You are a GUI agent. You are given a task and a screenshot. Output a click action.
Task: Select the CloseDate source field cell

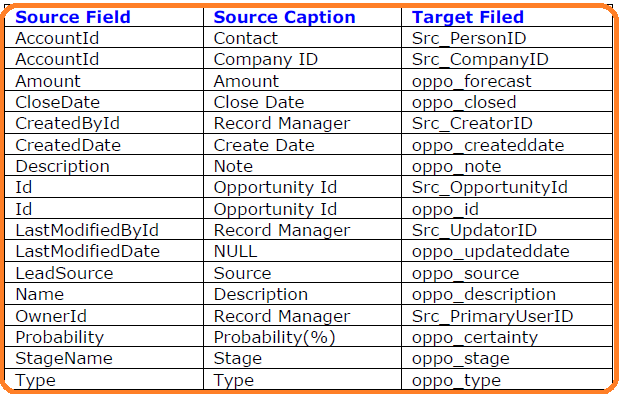(x=104, y=102)
